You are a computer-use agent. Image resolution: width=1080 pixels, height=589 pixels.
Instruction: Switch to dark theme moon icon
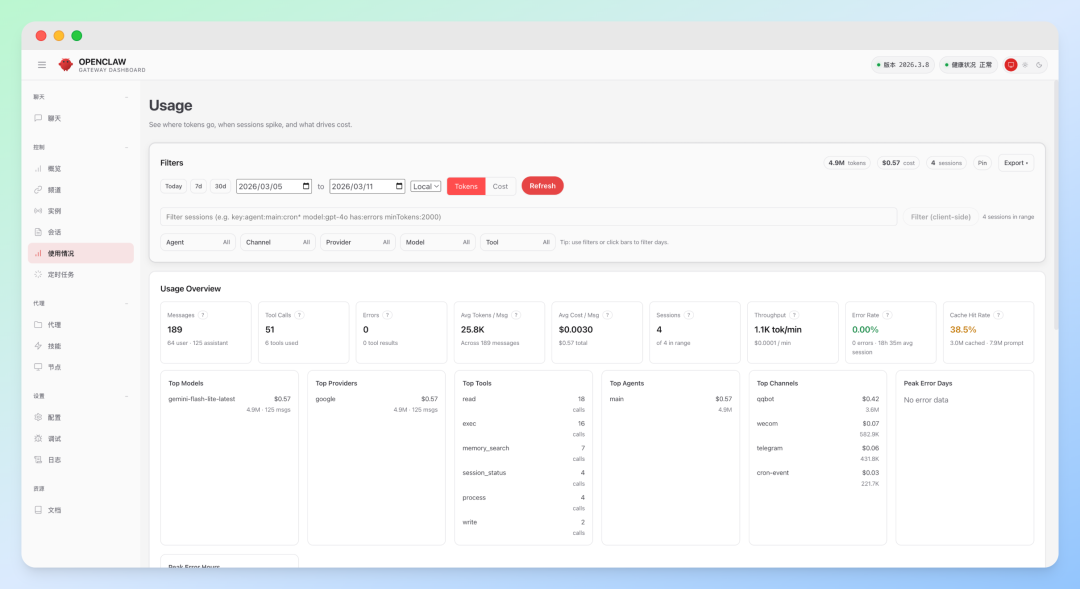pos(1039,65)
